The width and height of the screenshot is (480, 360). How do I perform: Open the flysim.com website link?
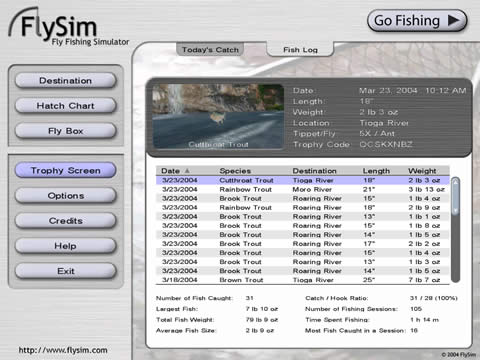(x=63, y=350)
